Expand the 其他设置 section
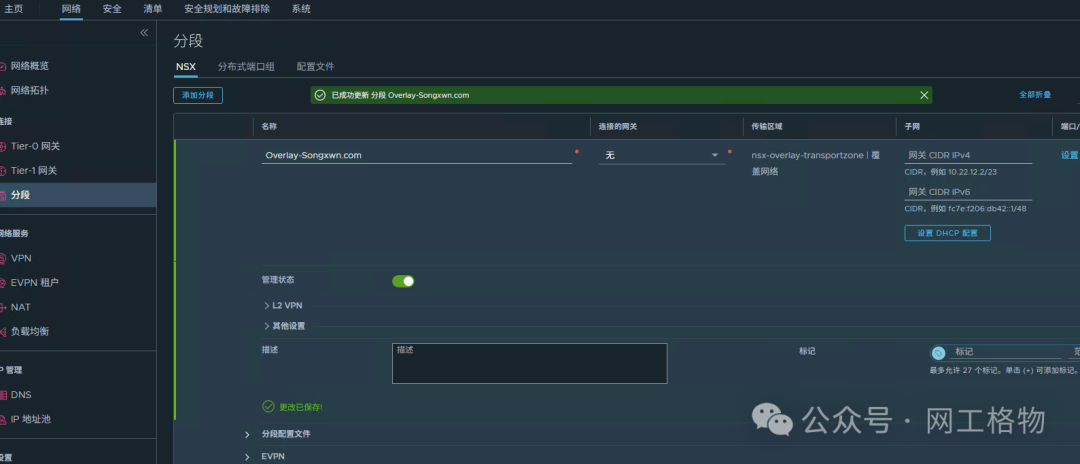This screenshot has width=1080, height=464. 284,326
